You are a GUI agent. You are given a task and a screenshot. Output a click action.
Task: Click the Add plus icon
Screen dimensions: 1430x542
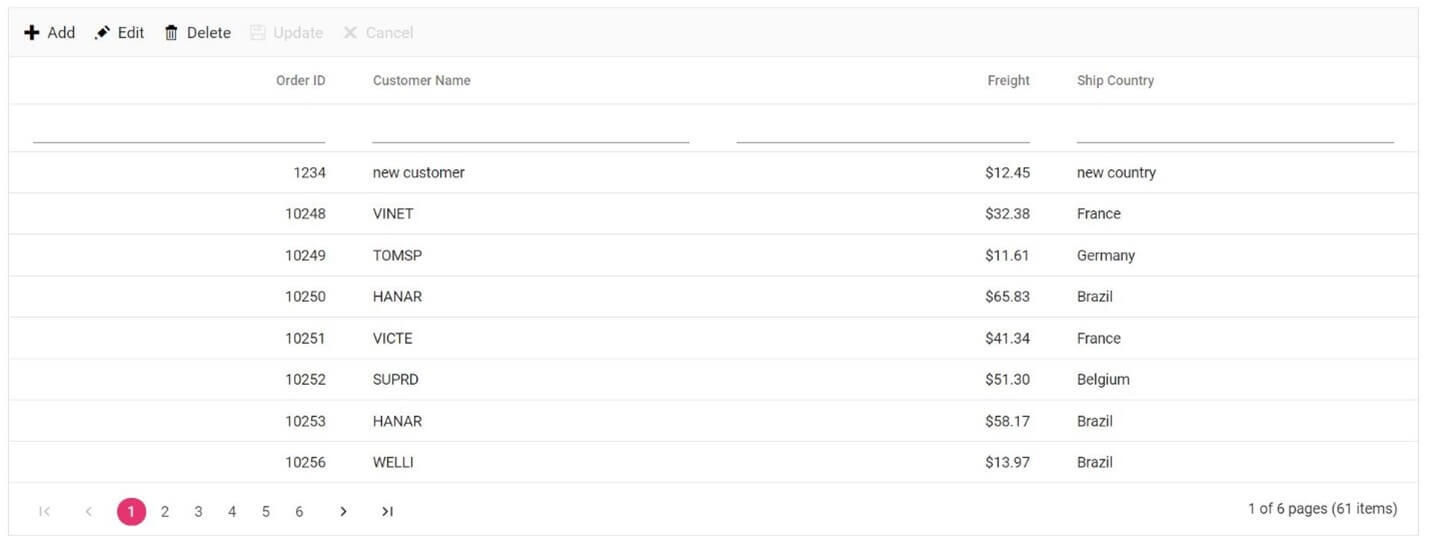tap(32, 33)
